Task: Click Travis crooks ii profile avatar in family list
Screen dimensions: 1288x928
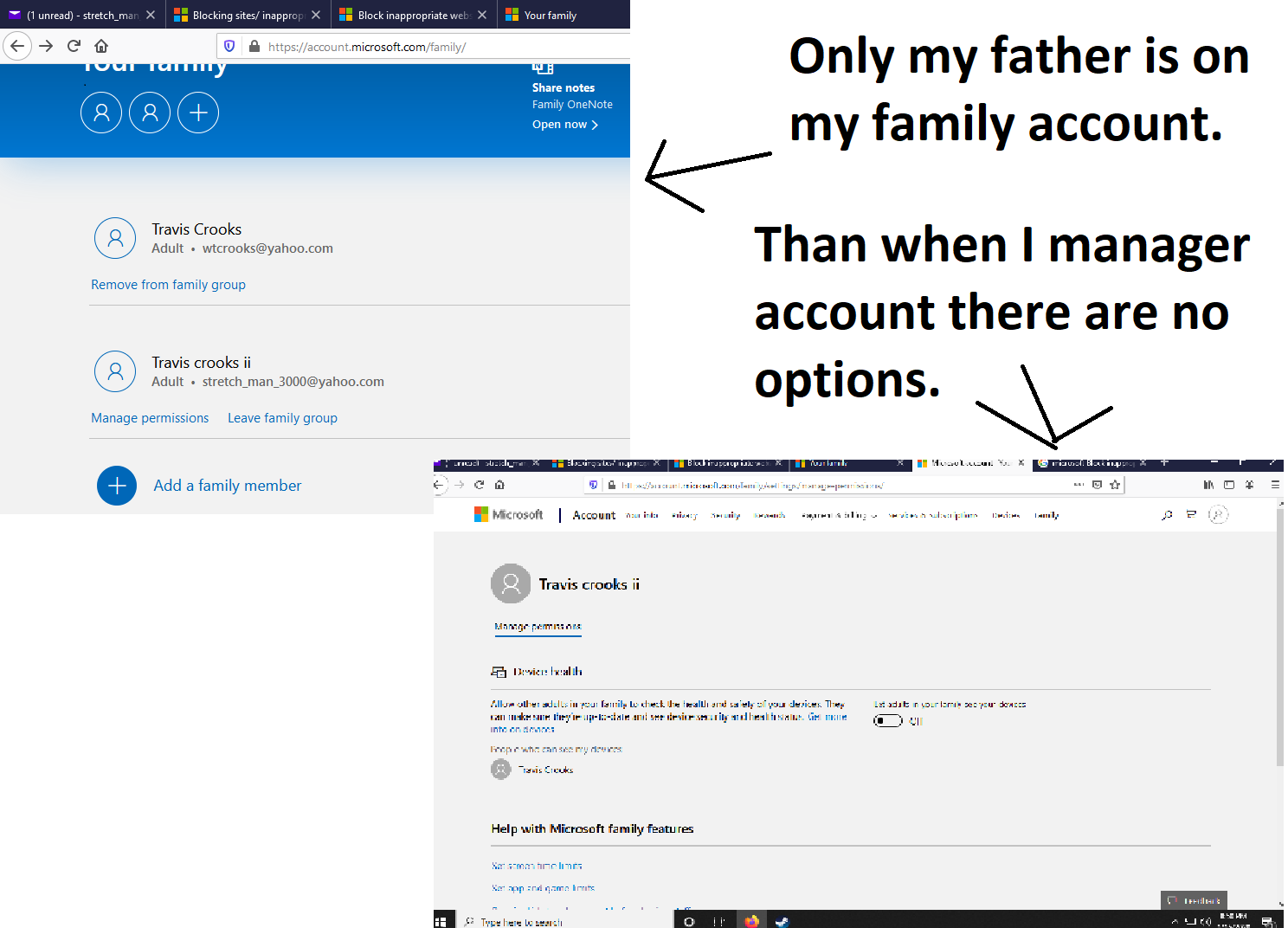Action: [x=115, y=371]
